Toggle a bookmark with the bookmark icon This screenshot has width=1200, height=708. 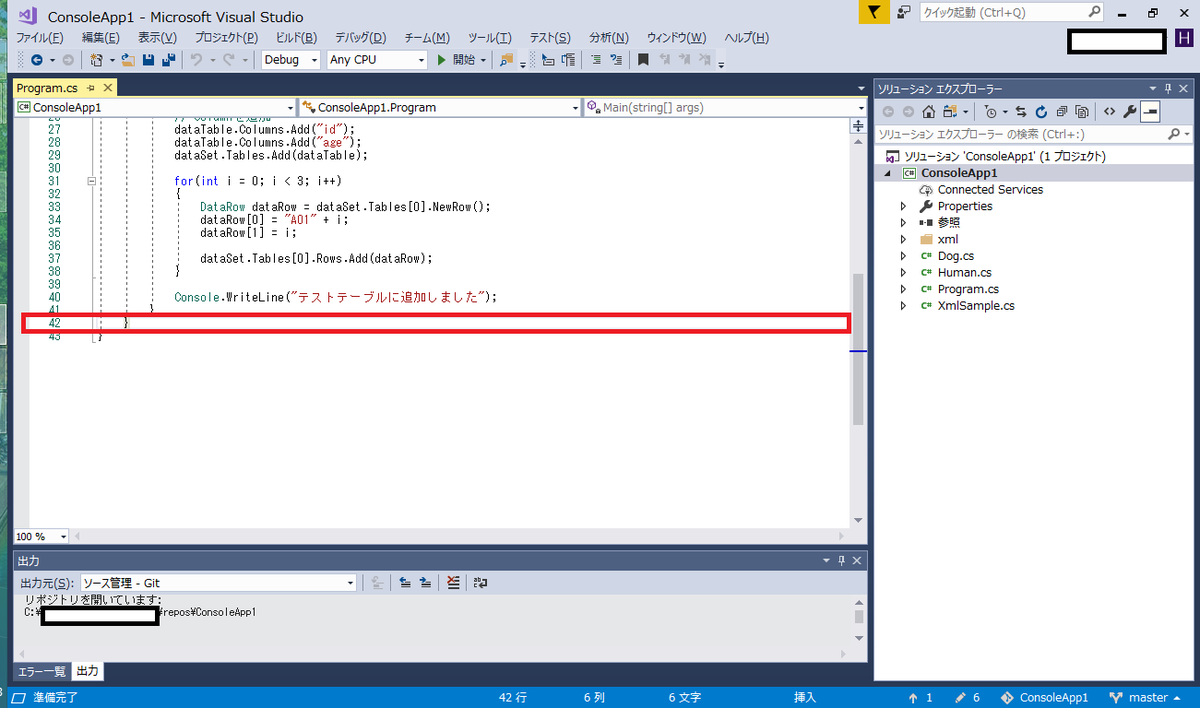click(x=643, y=60)
